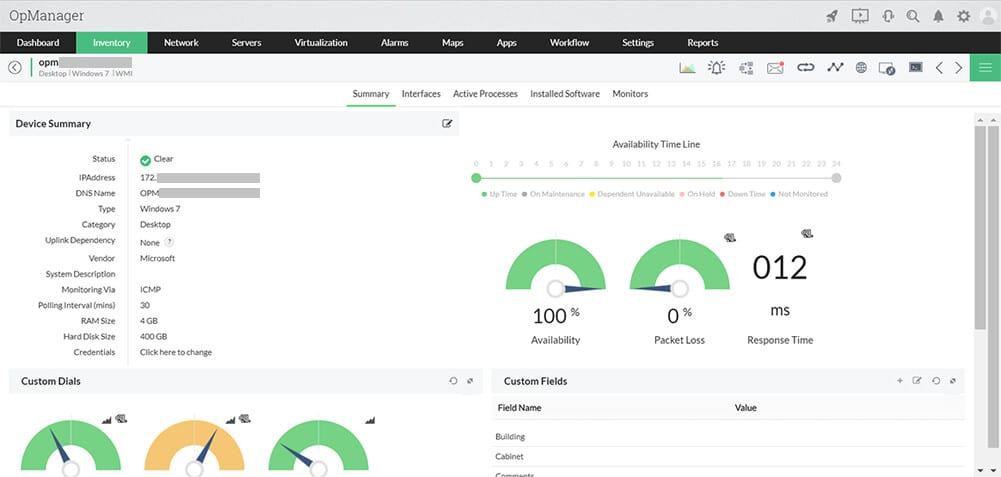The image size is (1001, 477).
Task: Edit Device Summary with the pencil icon
Action: click(x=447, y=123)
